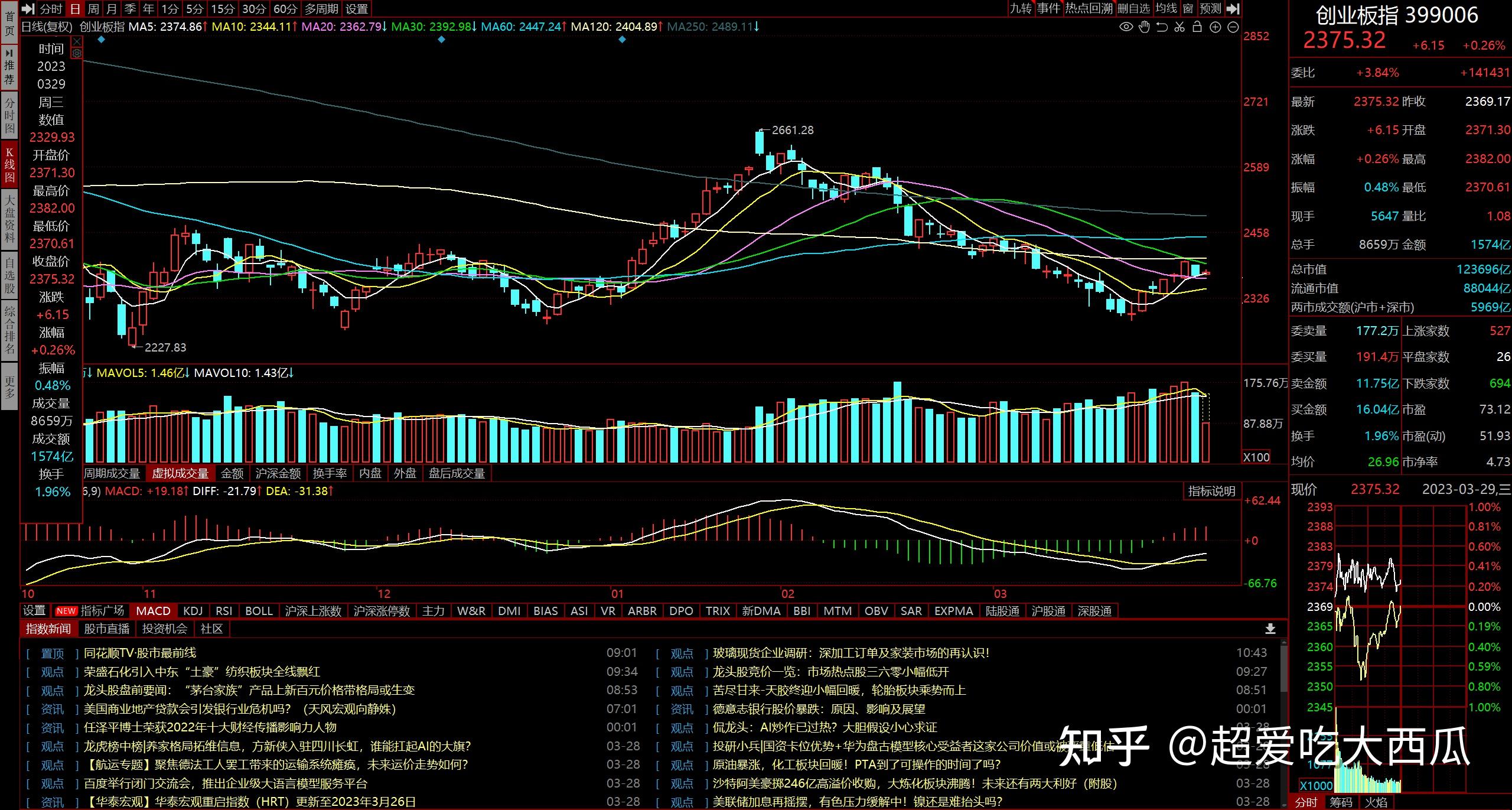Click the news download arrow icon

click(1270, 629)
